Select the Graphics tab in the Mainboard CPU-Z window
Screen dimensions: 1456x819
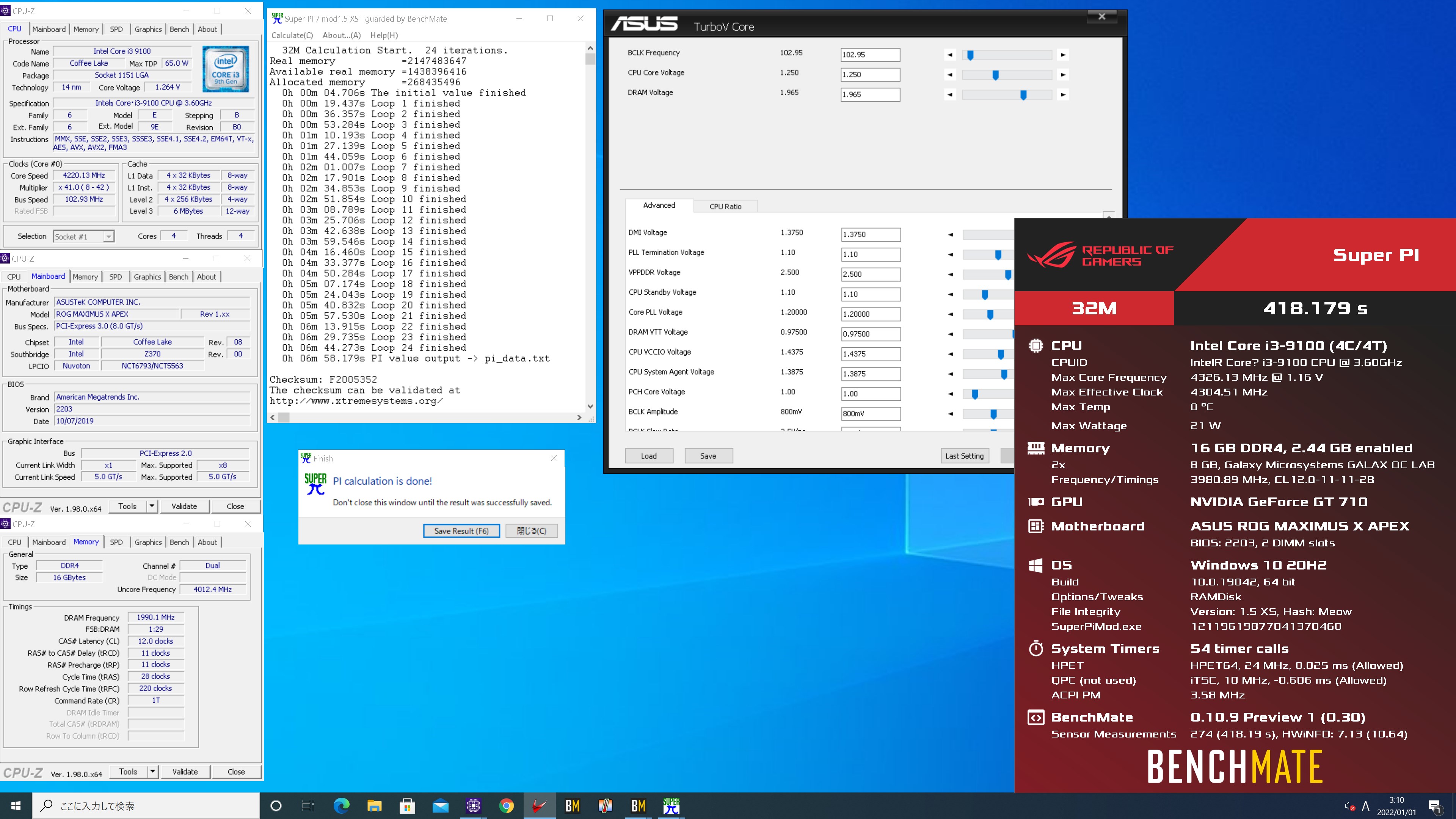tap(147, 277)
